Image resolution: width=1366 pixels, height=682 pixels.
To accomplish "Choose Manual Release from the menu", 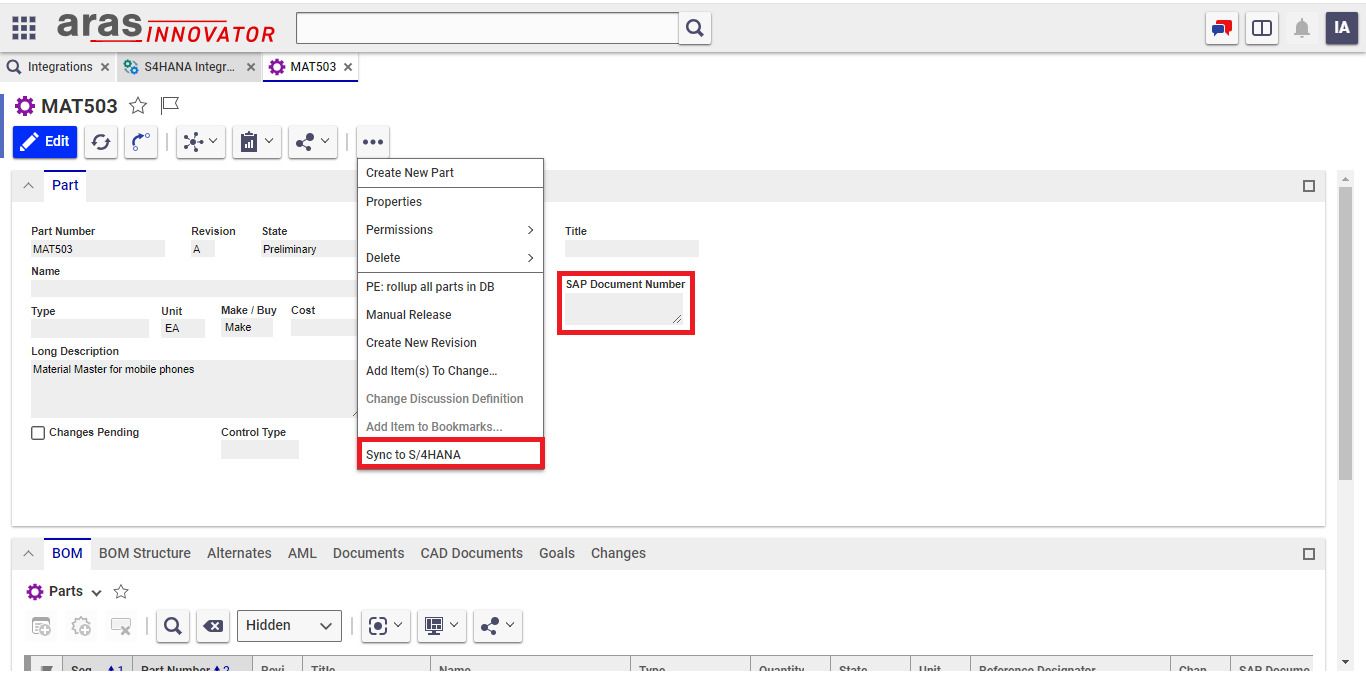I will [x=450, y=315].
